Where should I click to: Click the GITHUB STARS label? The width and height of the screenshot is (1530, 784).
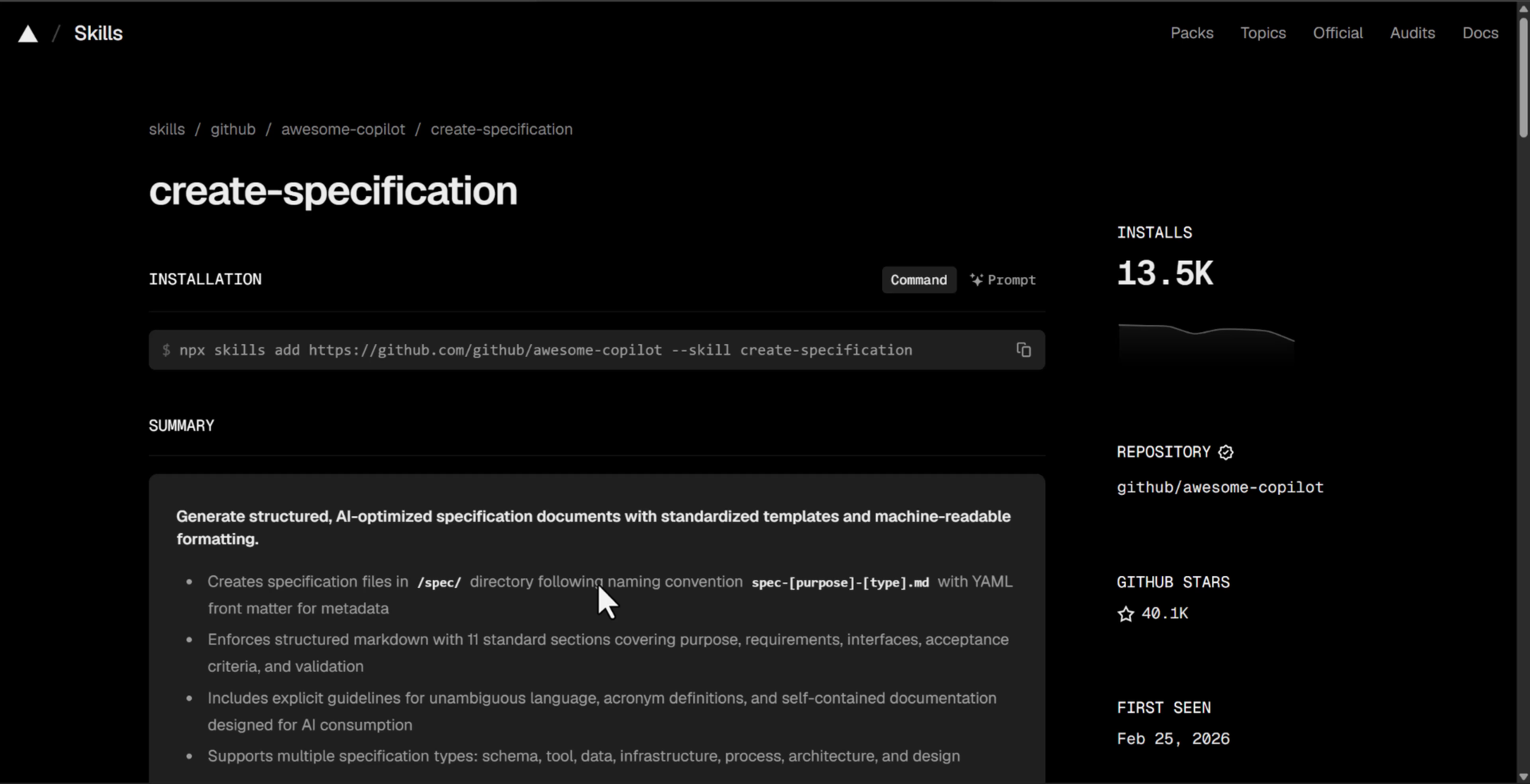click(1173, 582)
